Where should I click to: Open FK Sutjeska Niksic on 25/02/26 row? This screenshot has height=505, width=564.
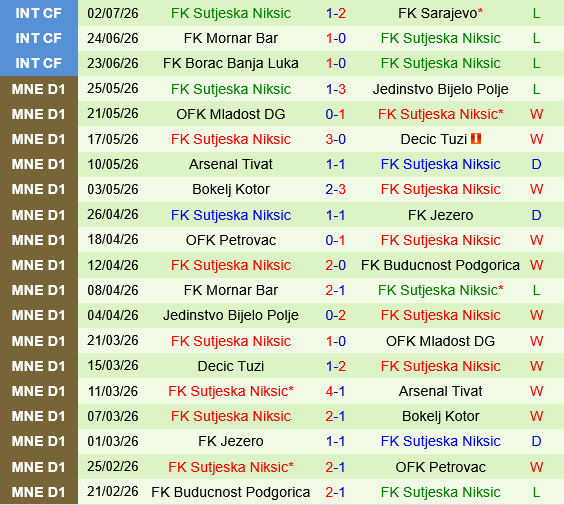(231, 467)
